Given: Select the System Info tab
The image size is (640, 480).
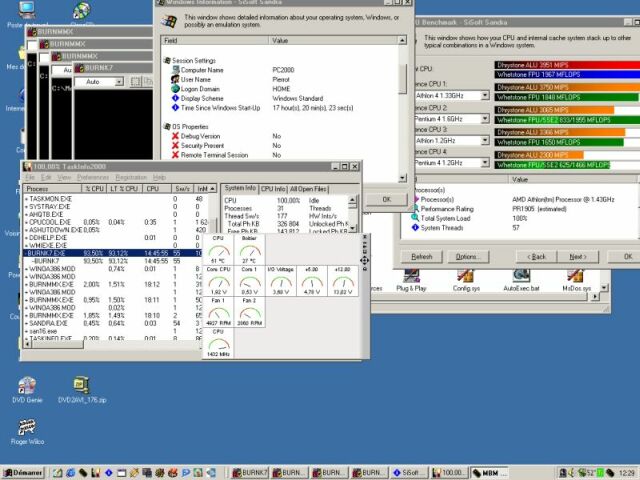Looking at the screenshot, I should [240, 188].
